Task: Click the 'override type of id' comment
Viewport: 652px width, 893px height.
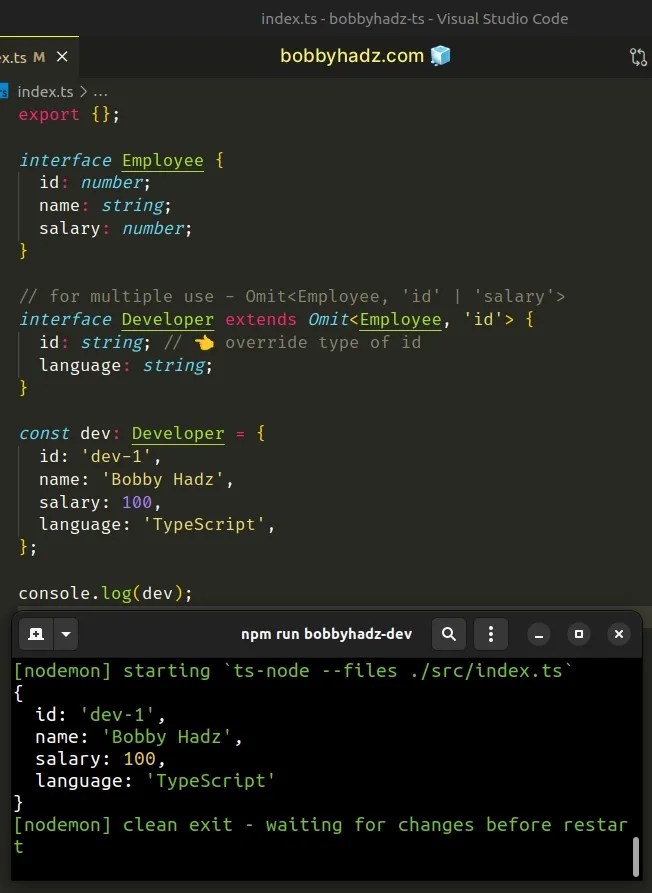Action: [x=323, y=342]
